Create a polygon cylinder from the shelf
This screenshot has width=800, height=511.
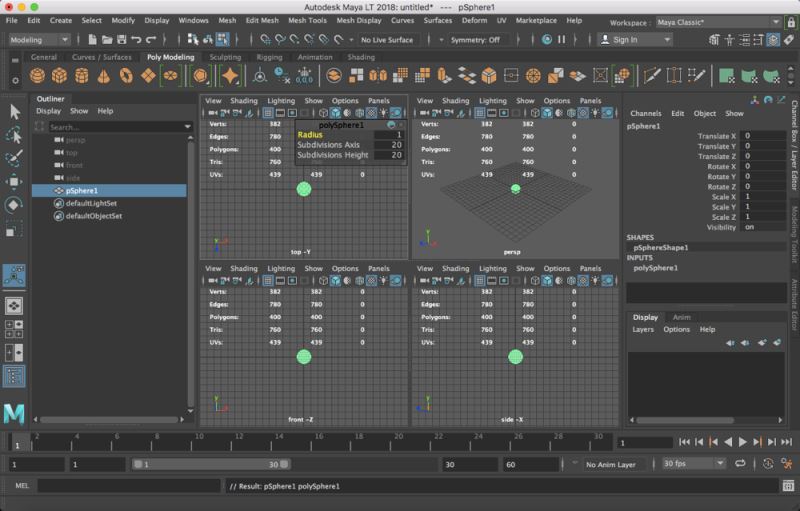pyautogui.click(x=82, y=76)
